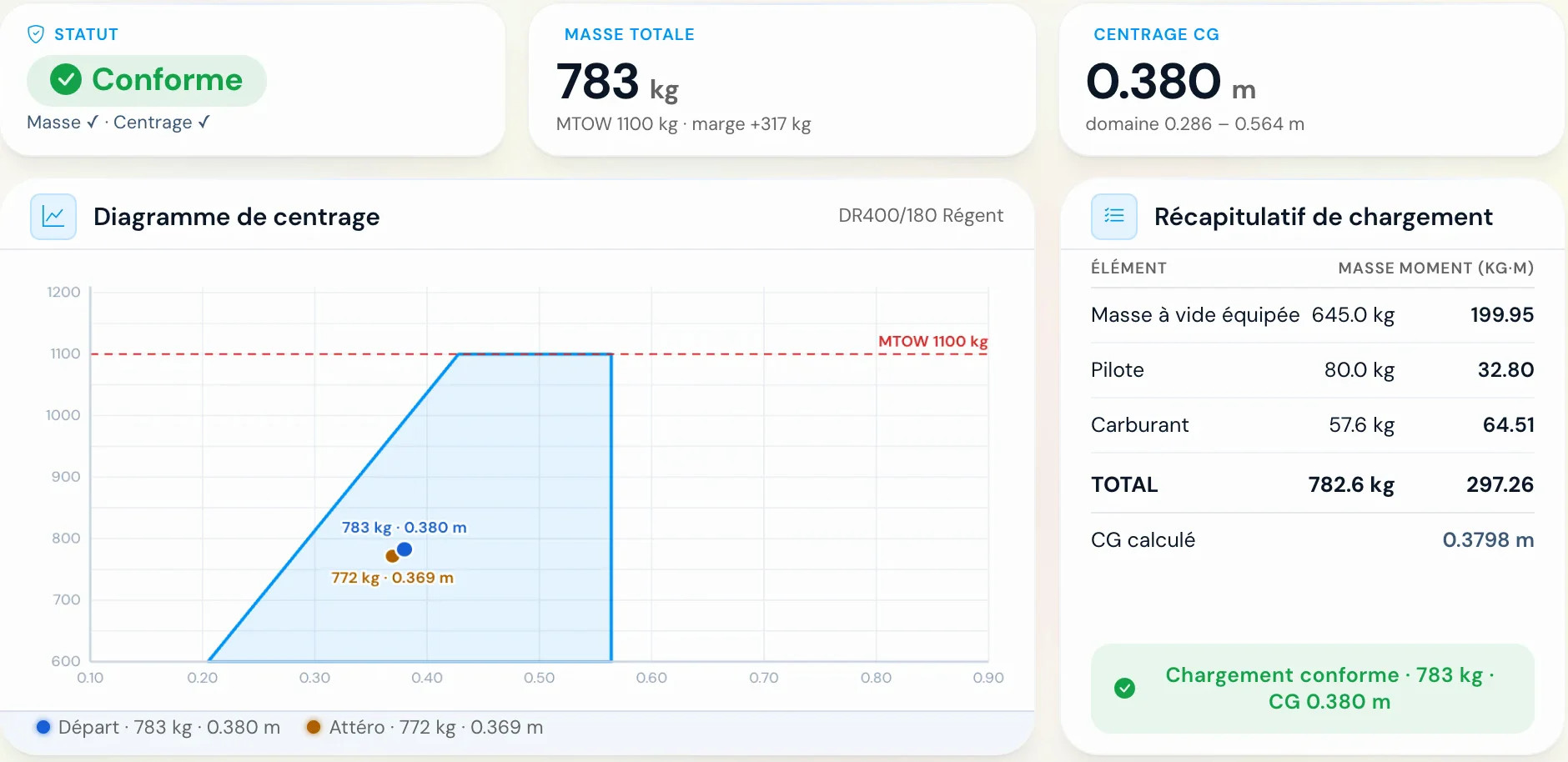Click the blue Départ legend dot
1568x762 pixels.
point(43,727)
